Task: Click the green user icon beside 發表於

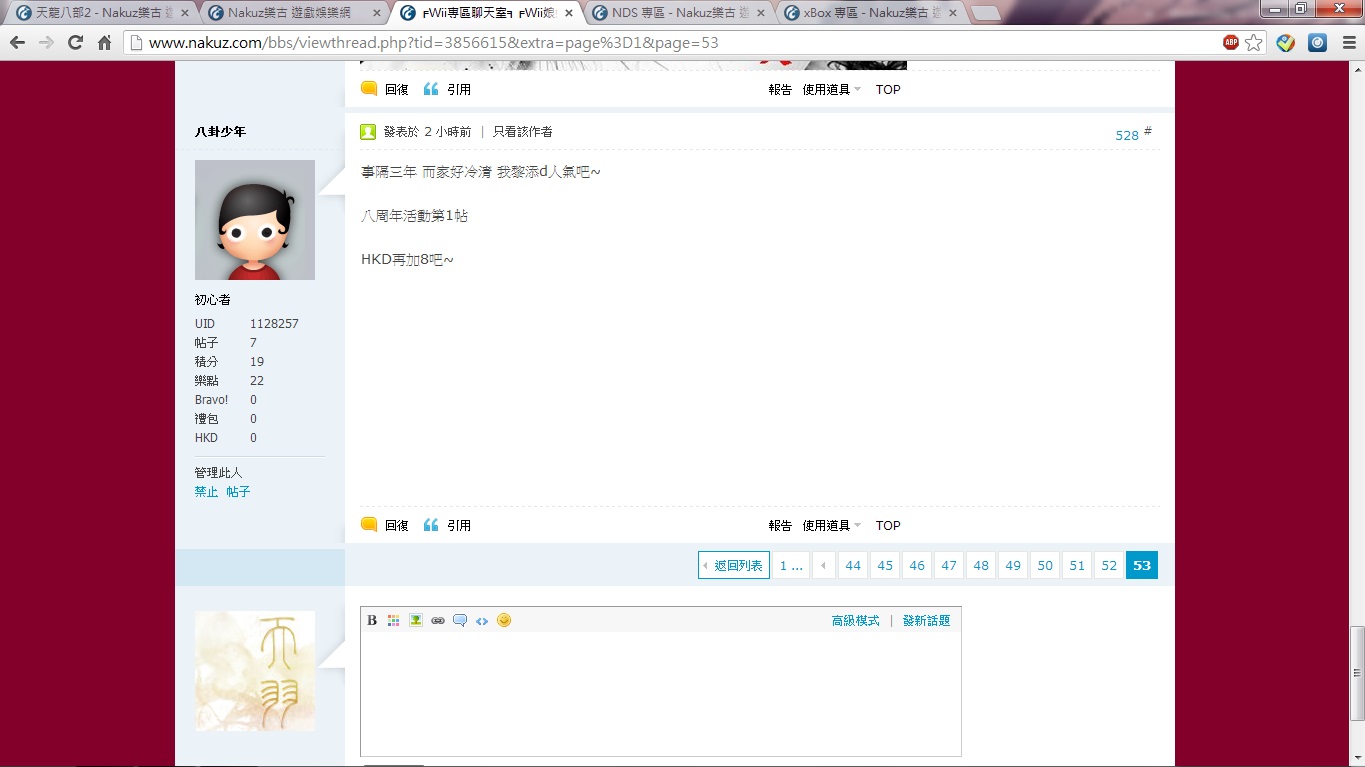Action: pos(368,131)
